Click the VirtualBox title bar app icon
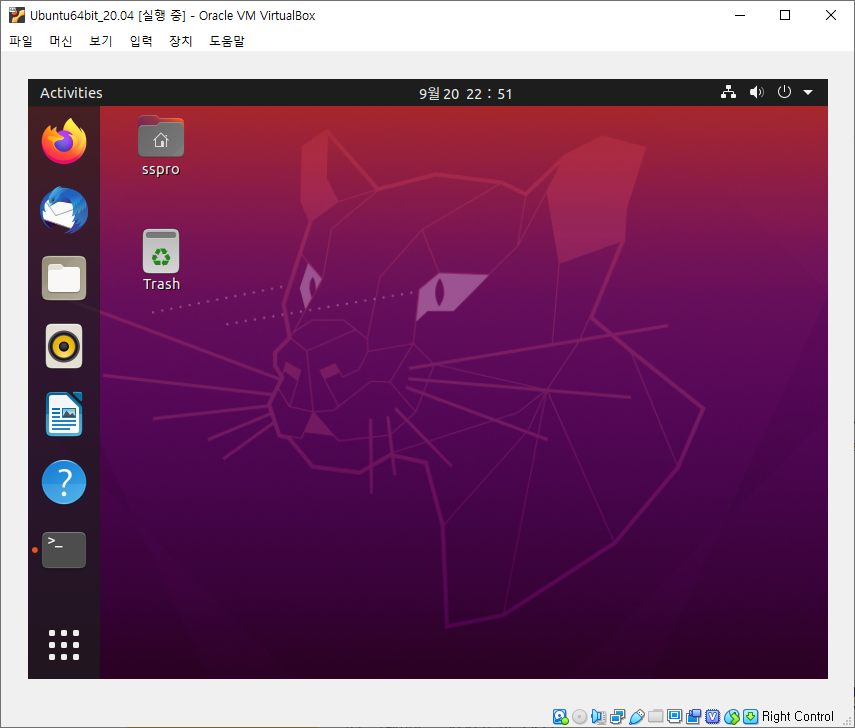The height and width of the screenshot is (728, 855). [x=17, y=15]
